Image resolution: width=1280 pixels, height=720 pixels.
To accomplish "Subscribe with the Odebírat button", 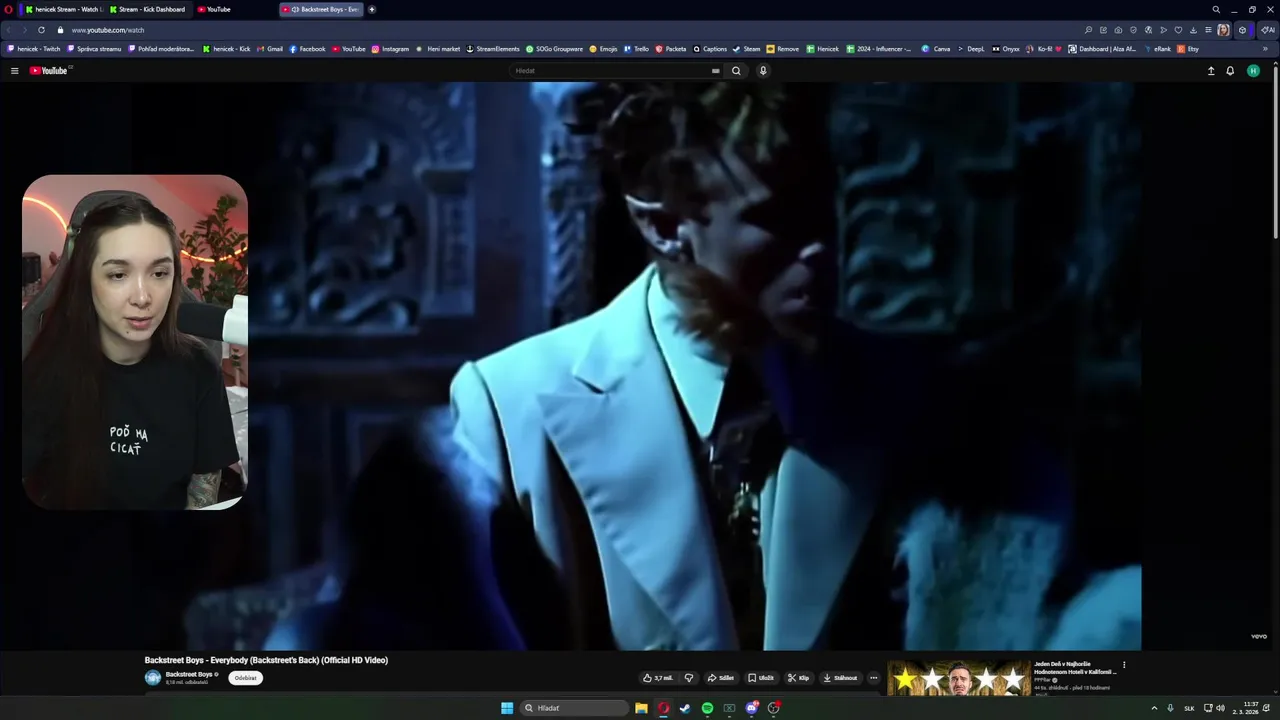I will pyautogui.click(x=245, y=678).
